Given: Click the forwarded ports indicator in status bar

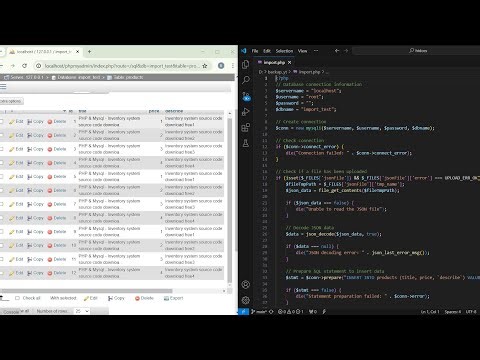Looking at the screenshot, I should point(313,312).
